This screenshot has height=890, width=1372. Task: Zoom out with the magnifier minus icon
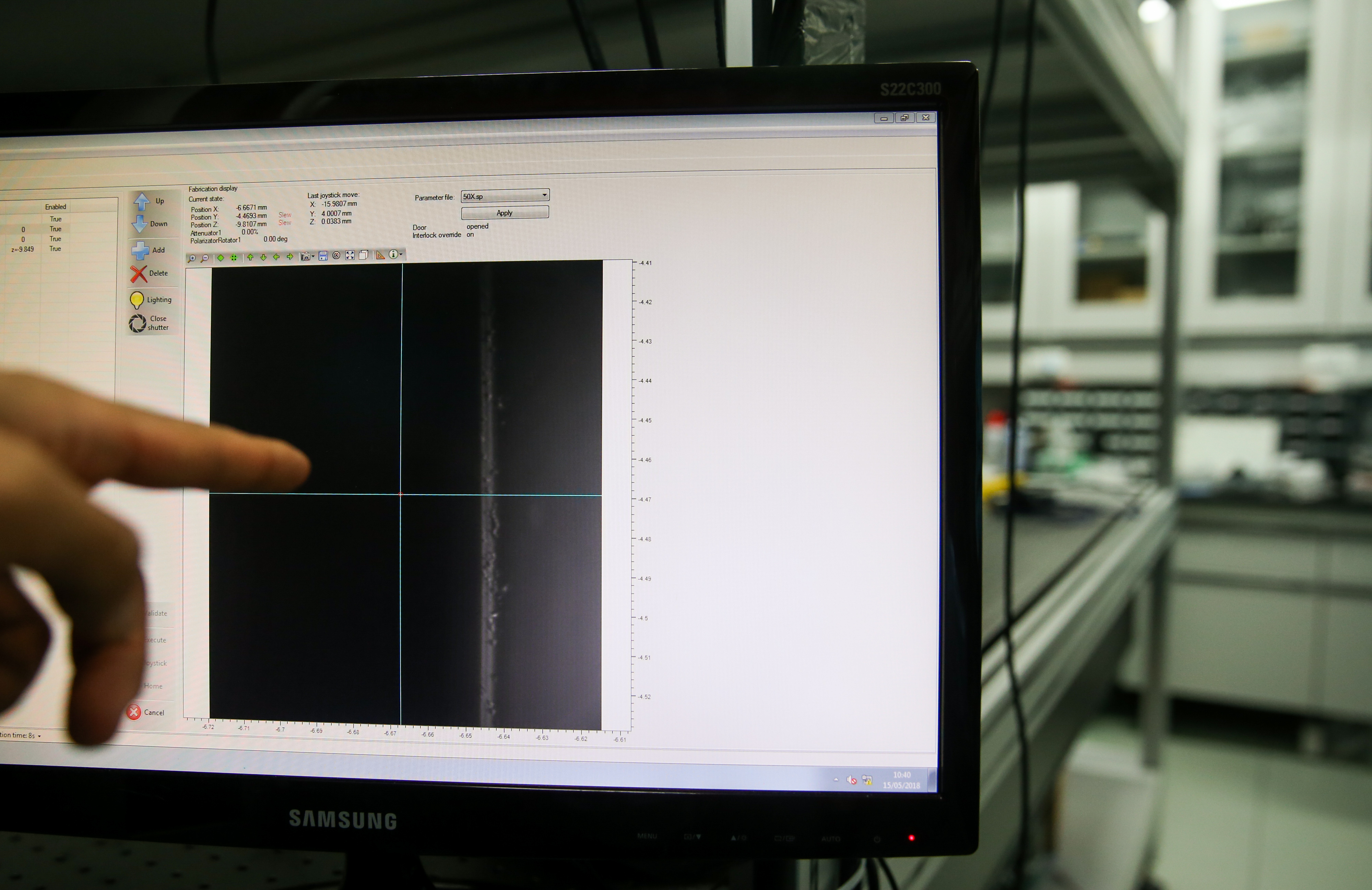click(205, 257)
